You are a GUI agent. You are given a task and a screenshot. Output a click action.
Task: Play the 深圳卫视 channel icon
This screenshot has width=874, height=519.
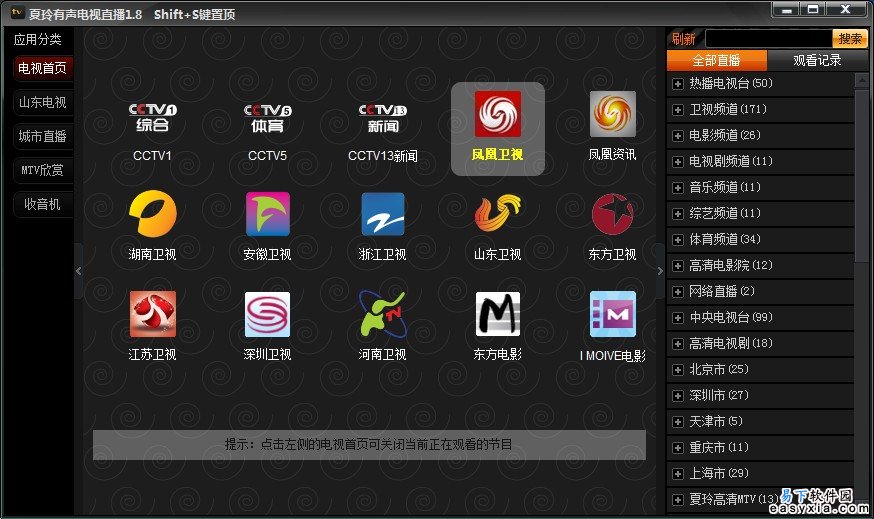point(268,314)
